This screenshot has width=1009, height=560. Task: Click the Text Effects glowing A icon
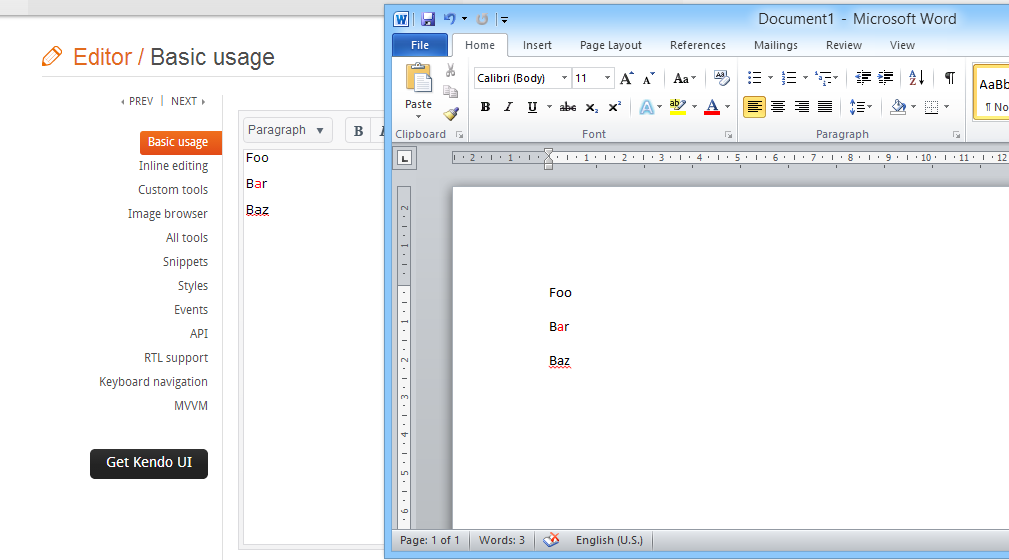point(646,107)
